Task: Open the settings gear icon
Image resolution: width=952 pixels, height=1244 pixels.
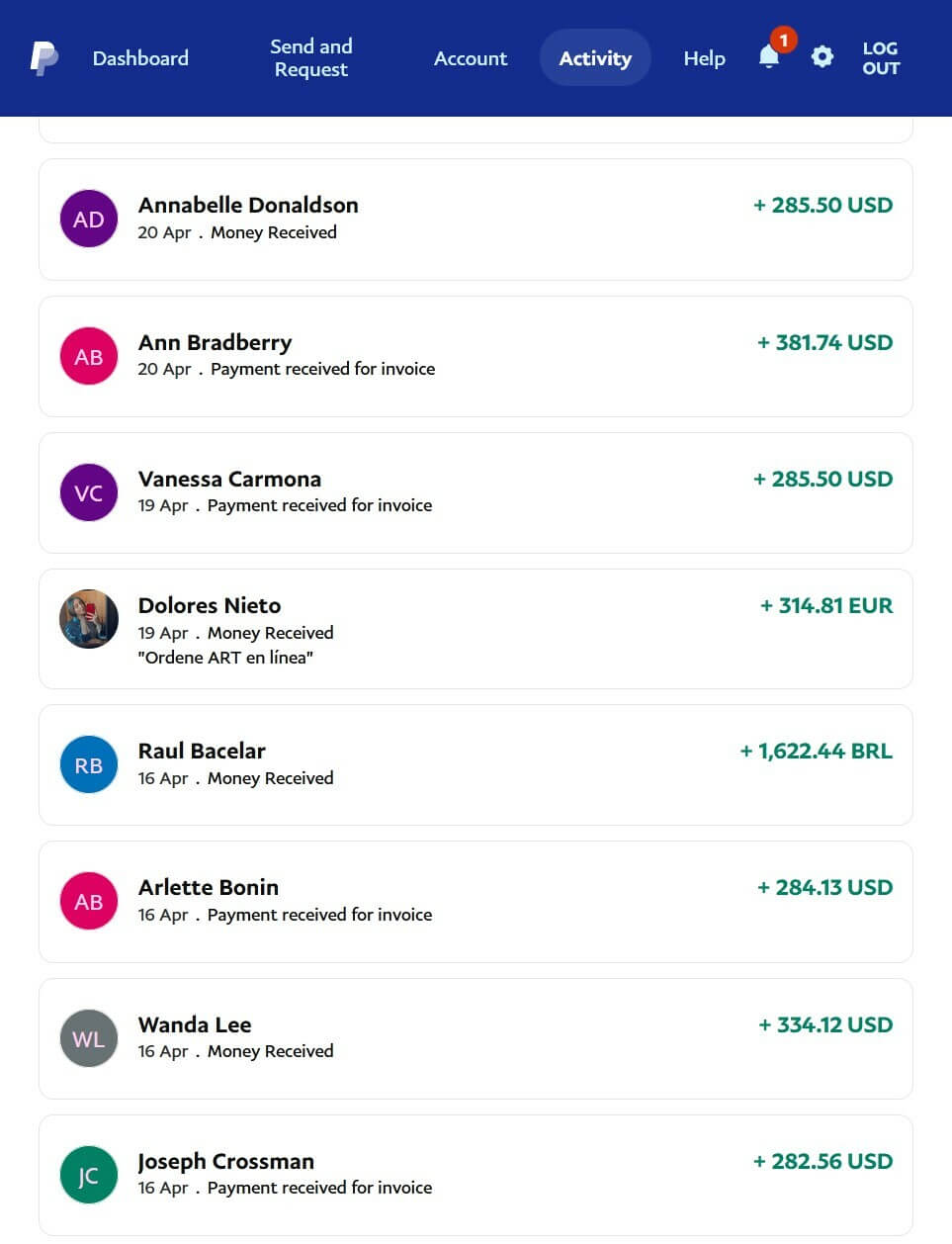Action: click(822, 57)
